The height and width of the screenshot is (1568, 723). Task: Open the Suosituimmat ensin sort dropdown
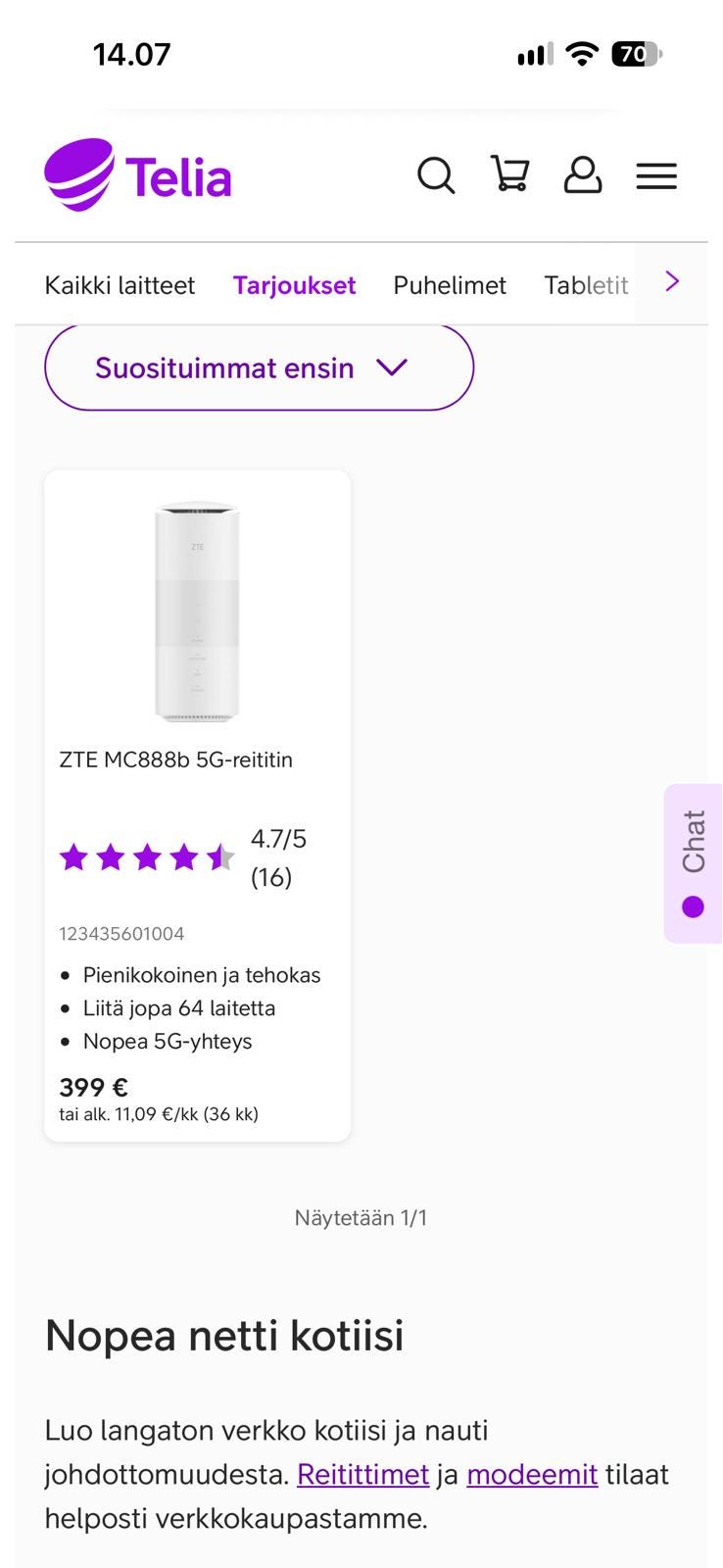pyautogui.click(x=259, y=367)
